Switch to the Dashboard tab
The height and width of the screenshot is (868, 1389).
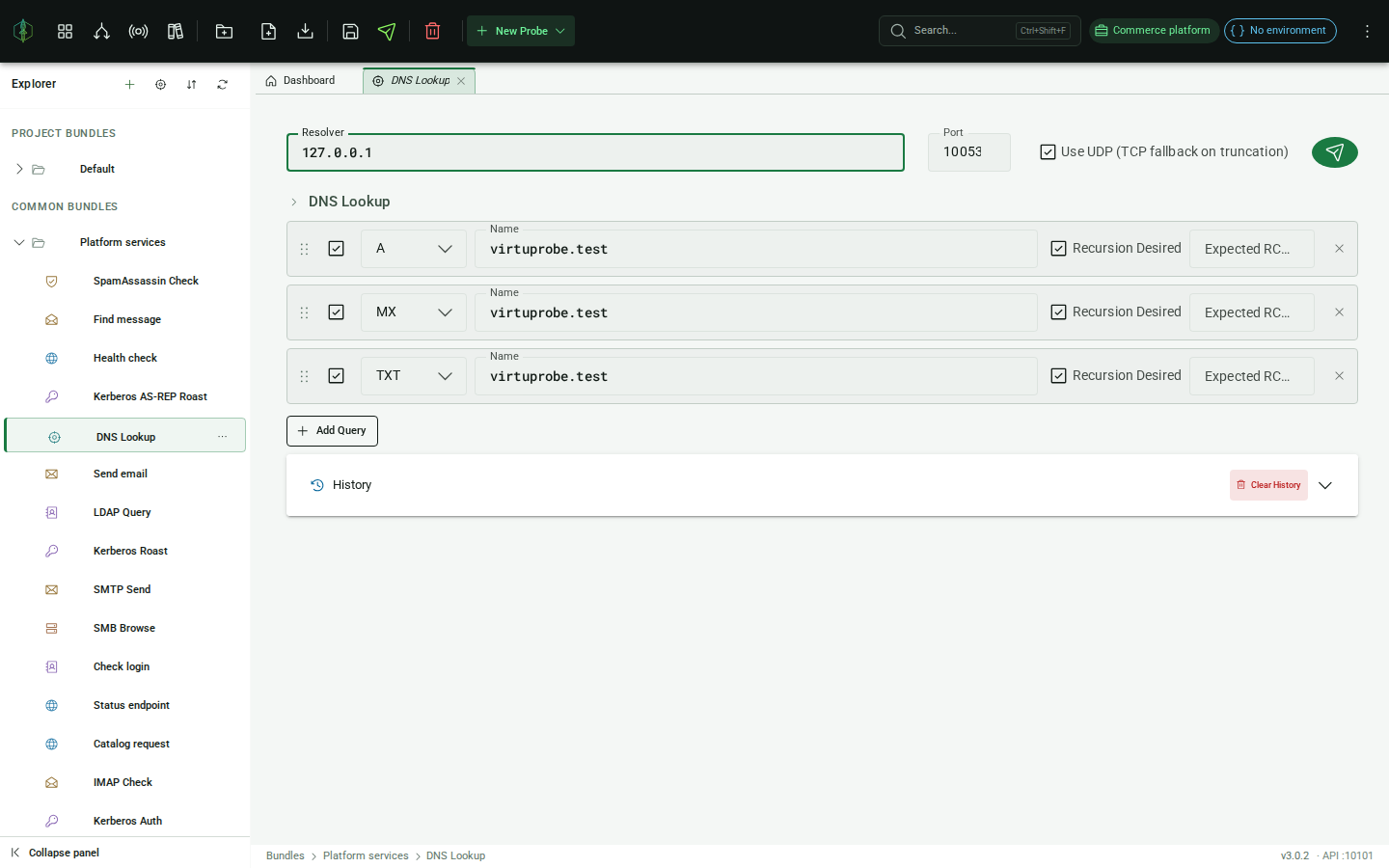coord(300,81)
